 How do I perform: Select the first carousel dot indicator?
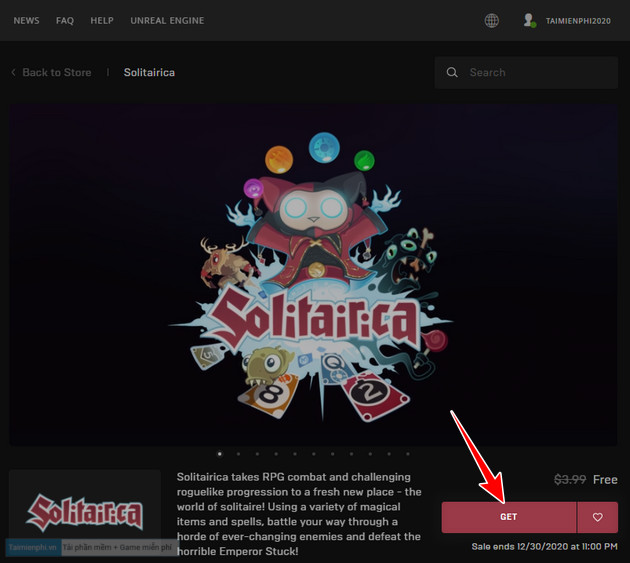click(219, 453)
